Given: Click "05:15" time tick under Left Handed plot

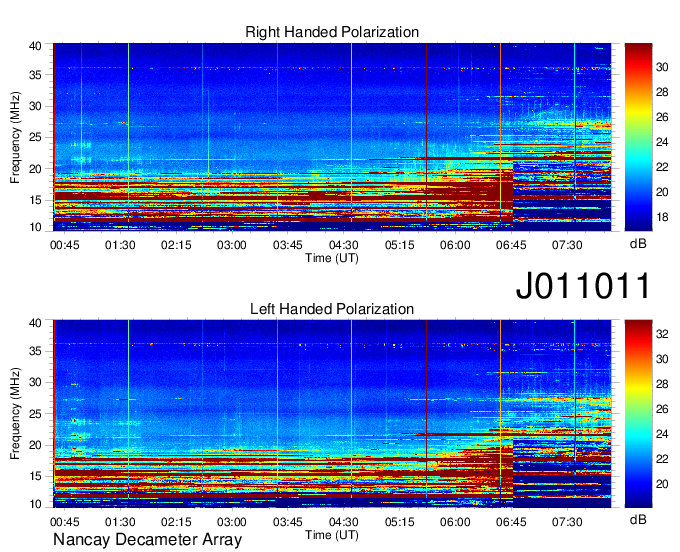Looking at the screenshot, I should coord(399,522).
